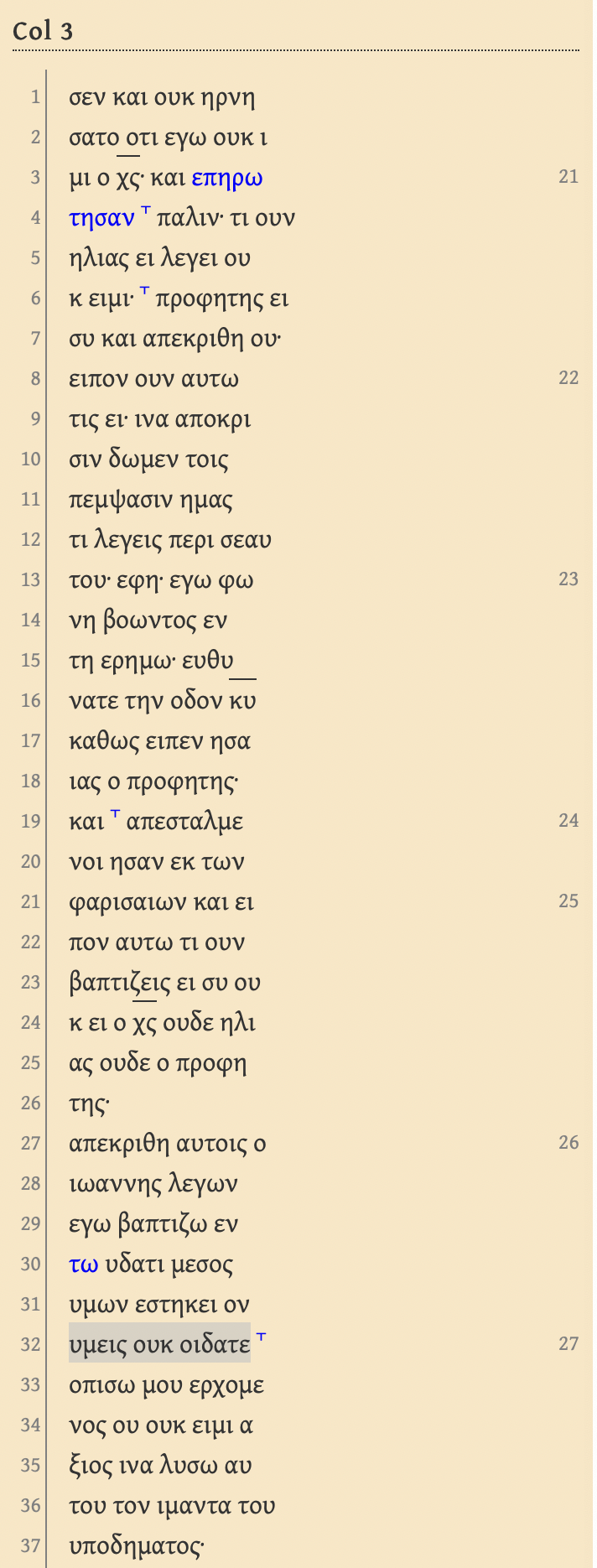The height and width of the screenshot is (1568, 597).
Task: Click verse number 21 in the margin
Action: [568, 176]
